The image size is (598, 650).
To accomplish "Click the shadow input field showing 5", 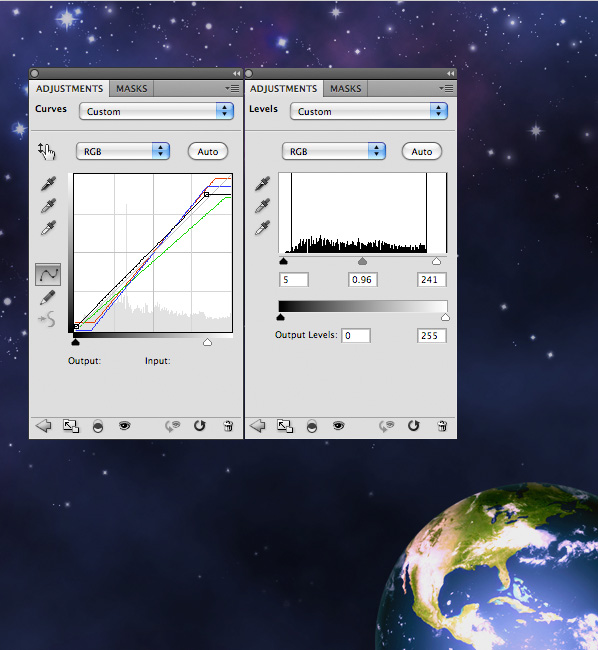I will [294, 280].
